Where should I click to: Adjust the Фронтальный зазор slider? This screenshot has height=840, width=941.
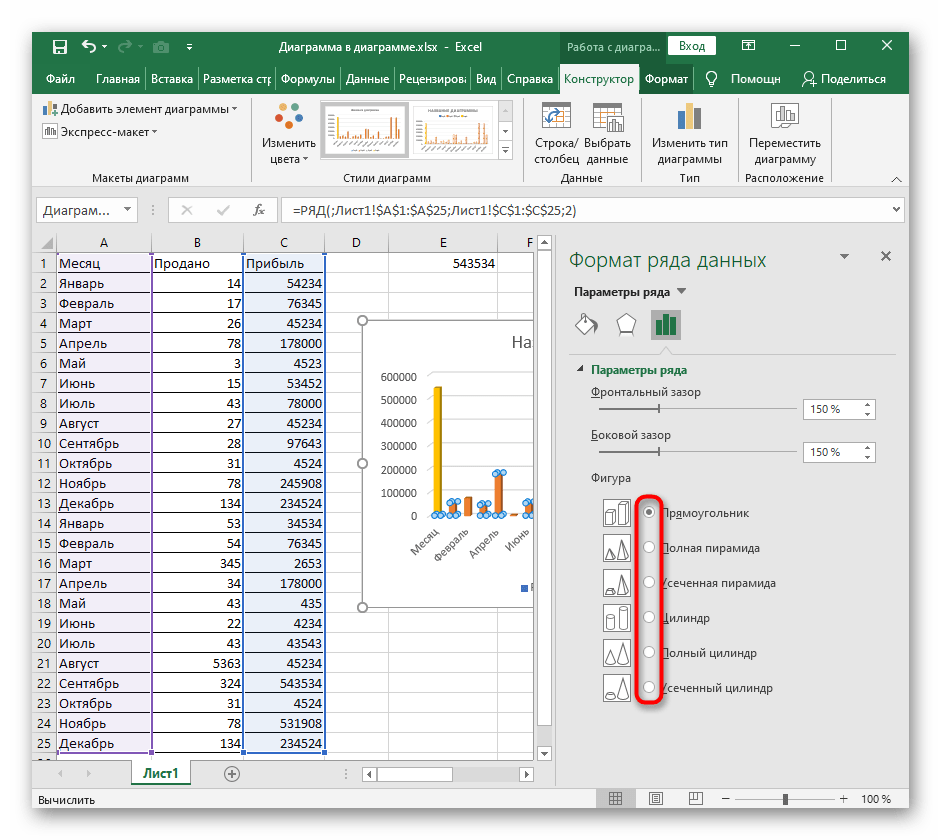point(658,409)
